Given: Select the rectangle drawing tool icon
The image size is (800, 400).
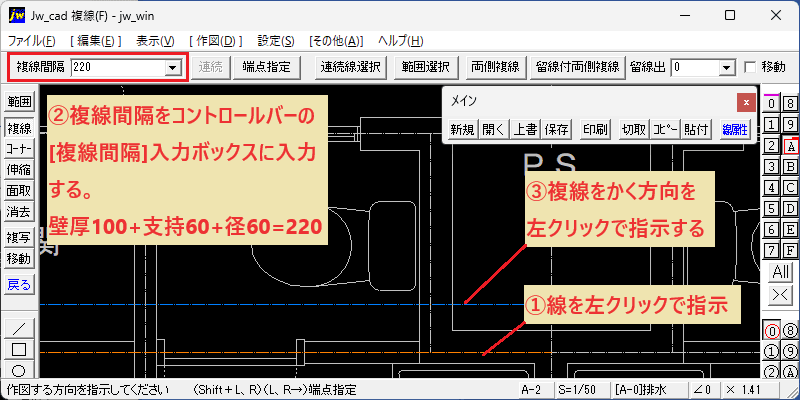Looking at the screenshot, I should coord(19,349).
